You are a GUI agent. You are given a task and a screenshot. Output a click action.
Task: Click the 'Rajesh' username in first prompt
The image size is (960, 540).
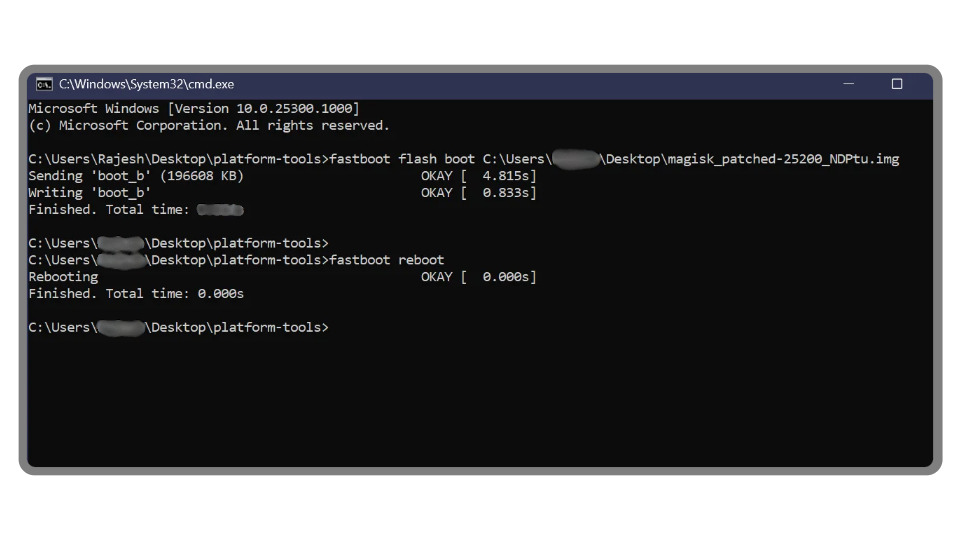(122, 159)
